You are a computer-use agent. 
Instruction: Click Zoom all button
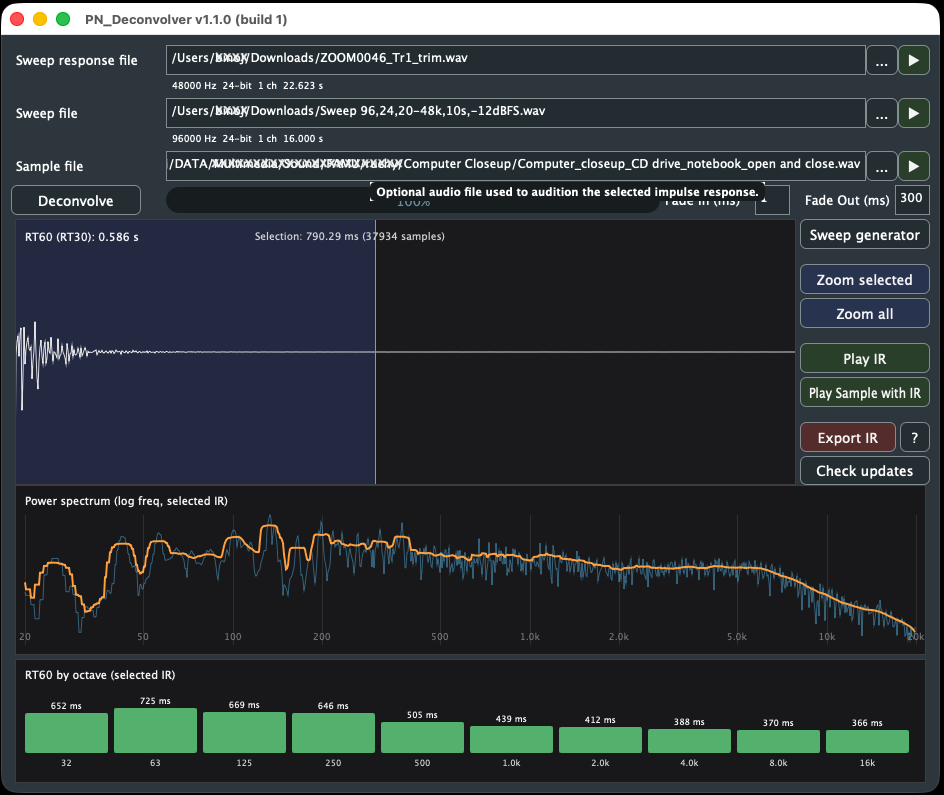pyautogui.click(x=865, y=314)
